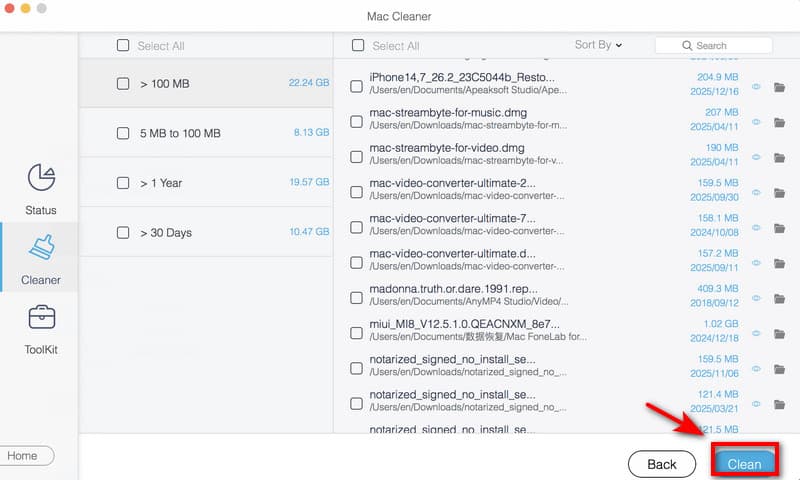Check the > 100 MB category checkbox
The image size is (800, 480).
[x=123, y=84]
